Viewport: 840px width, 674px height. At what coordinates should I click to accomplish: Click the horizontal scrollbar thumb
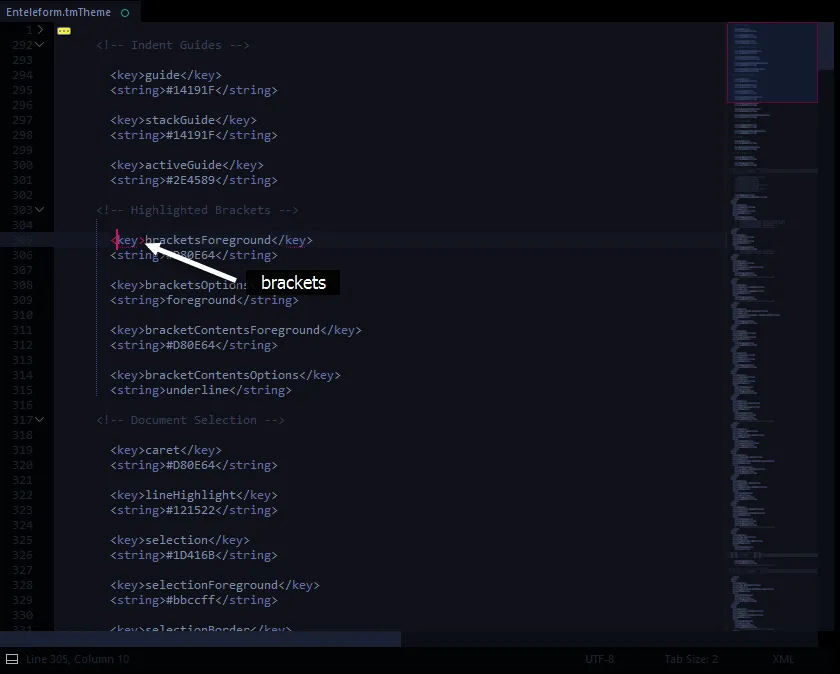tap(200, 639)
